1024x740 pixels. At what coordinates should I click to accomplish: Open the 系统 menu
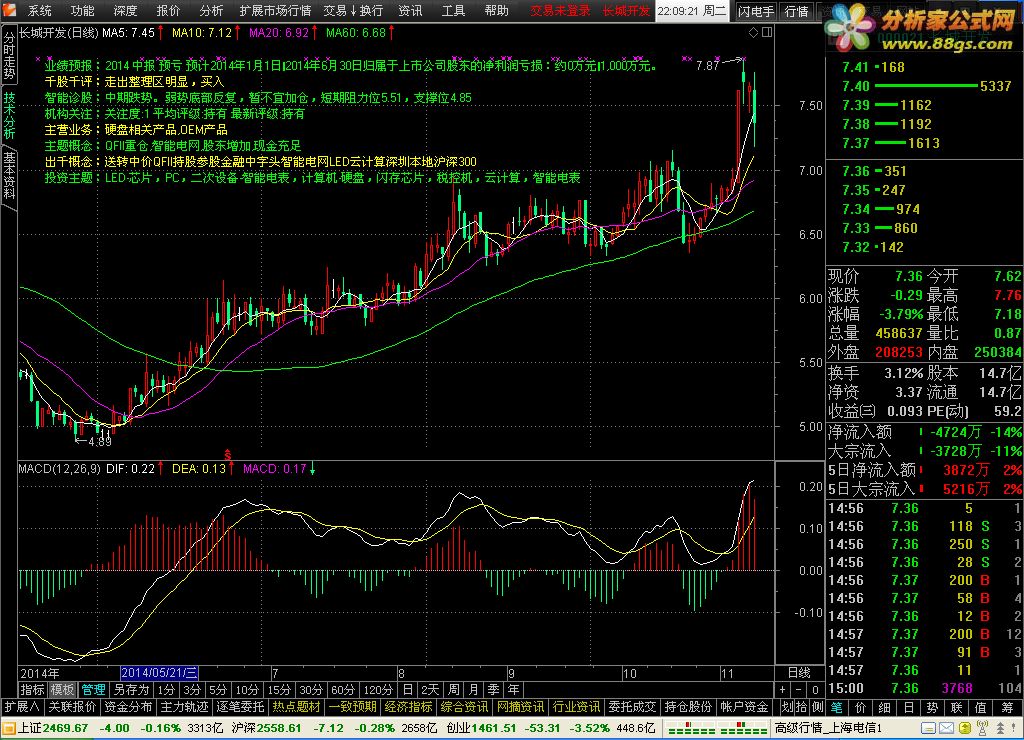pyautogui.click(x=39, y=10)
